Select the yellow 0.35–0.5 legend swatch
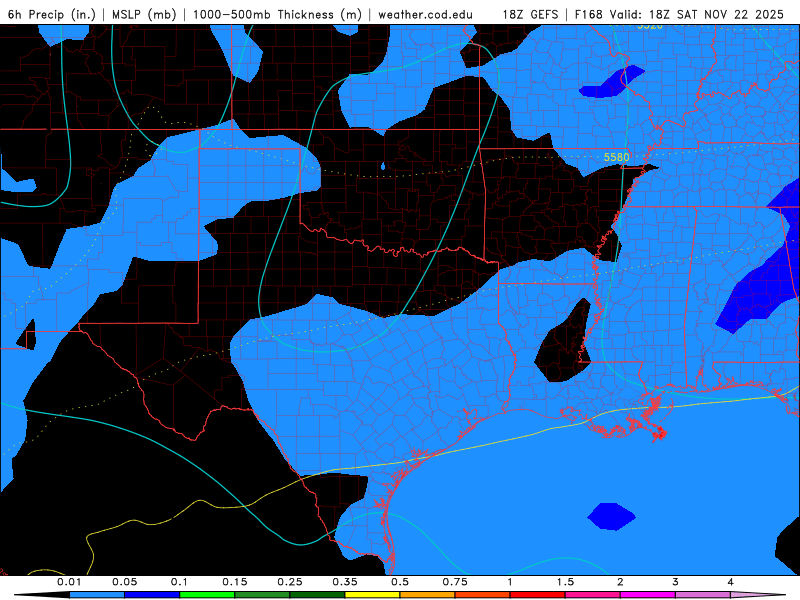The height and width of the screenshot is (600, 800). coord(372,595)
